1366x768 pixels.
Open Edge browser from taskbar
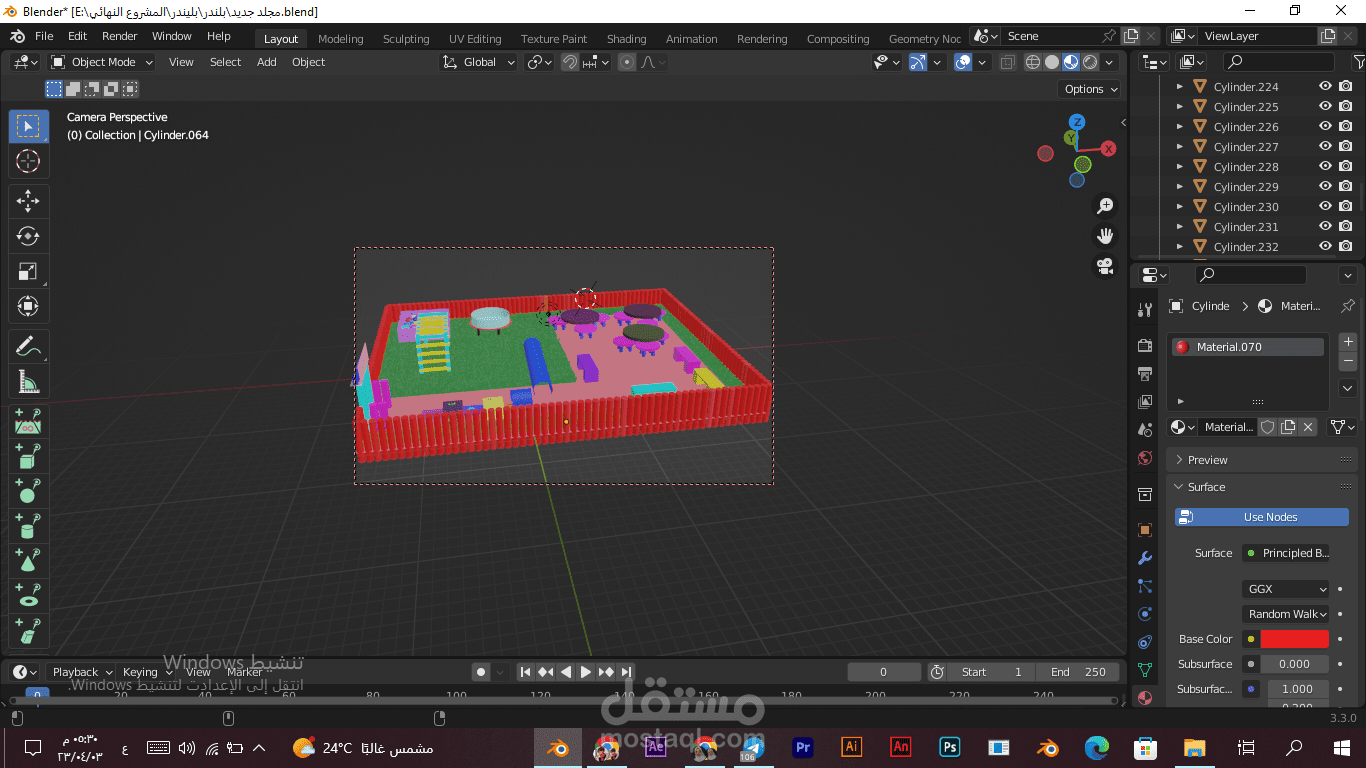[x=1097, y=747]
